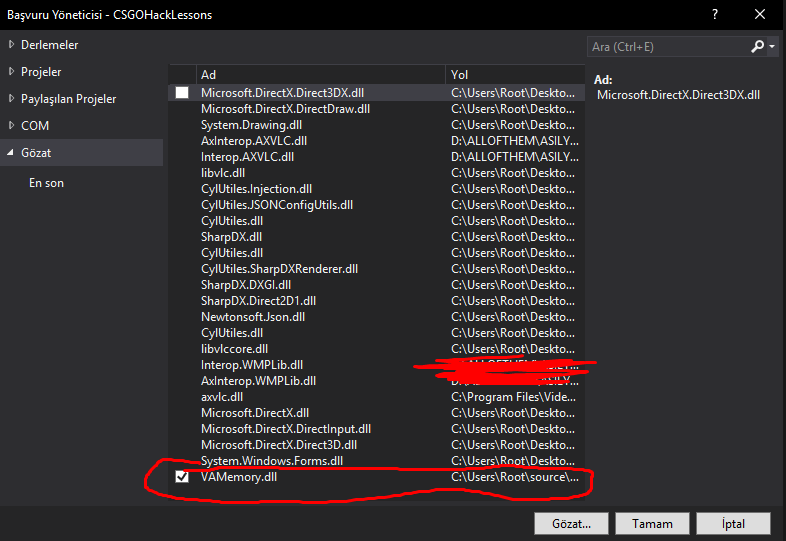The image size is (786, 541).
Task: Expand the COM arrow
Action: tap(11, 125)
